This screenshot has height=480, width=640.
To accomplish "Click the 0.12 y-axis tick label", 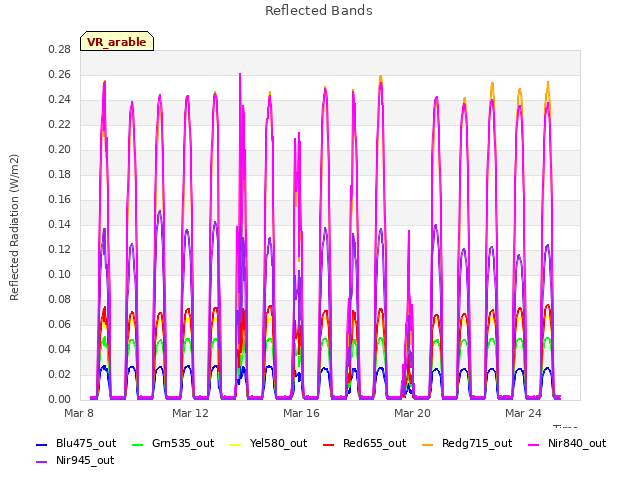I will point(60,249).
